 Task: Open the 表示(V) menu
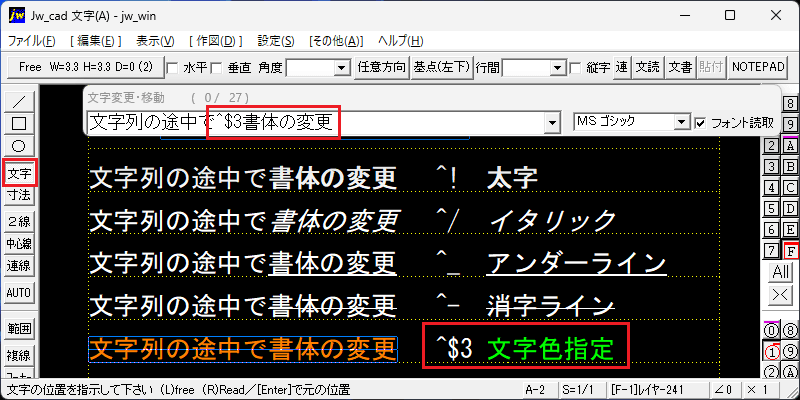coord(156,41)
